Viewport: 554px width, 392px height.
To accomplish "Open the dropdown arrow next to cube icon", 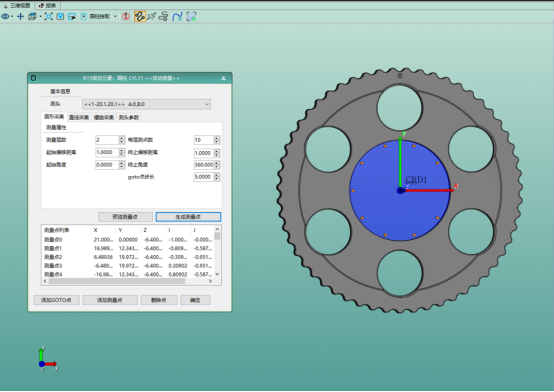I will [x=40, y=16].
